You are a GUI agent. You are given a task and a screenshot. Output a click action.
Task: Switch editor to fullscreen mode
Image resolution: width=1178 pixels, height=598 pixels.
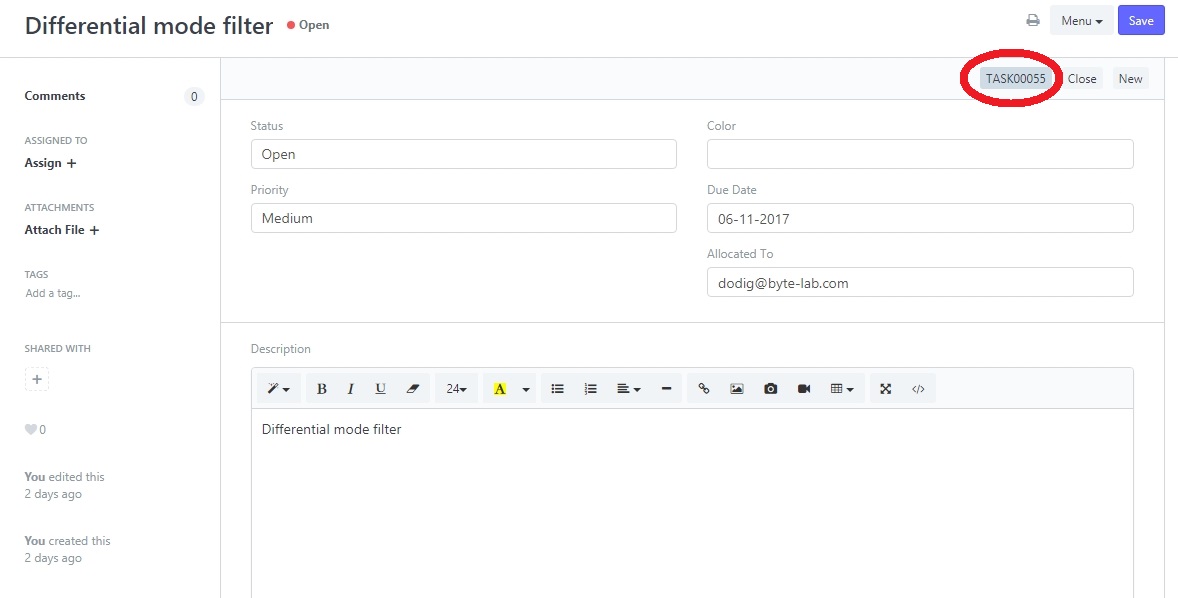(x=885, y=389)
